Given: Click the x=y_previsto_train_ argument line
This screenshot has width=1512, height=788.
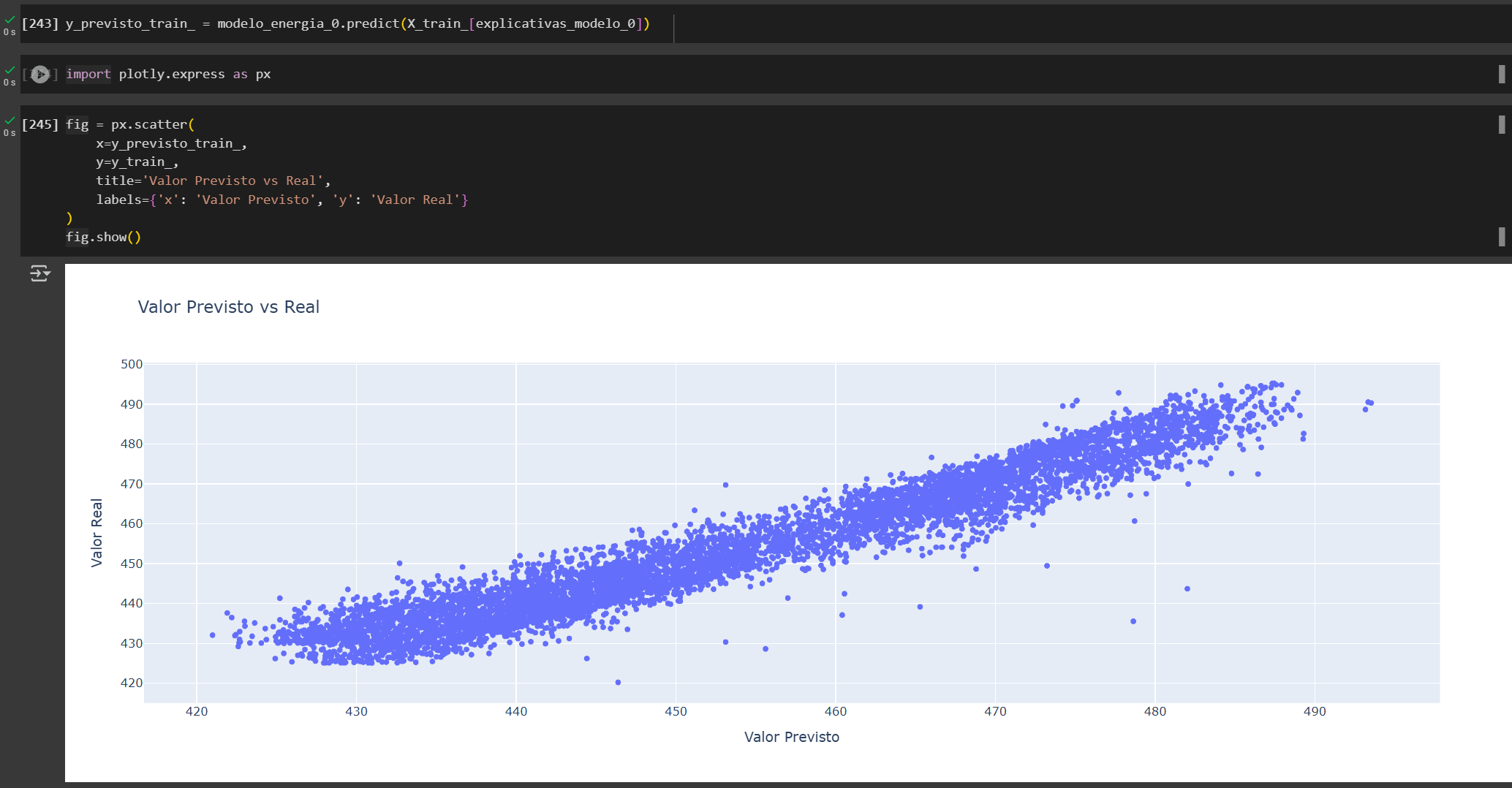Looking at the screenshot, I should pos(172,143).
